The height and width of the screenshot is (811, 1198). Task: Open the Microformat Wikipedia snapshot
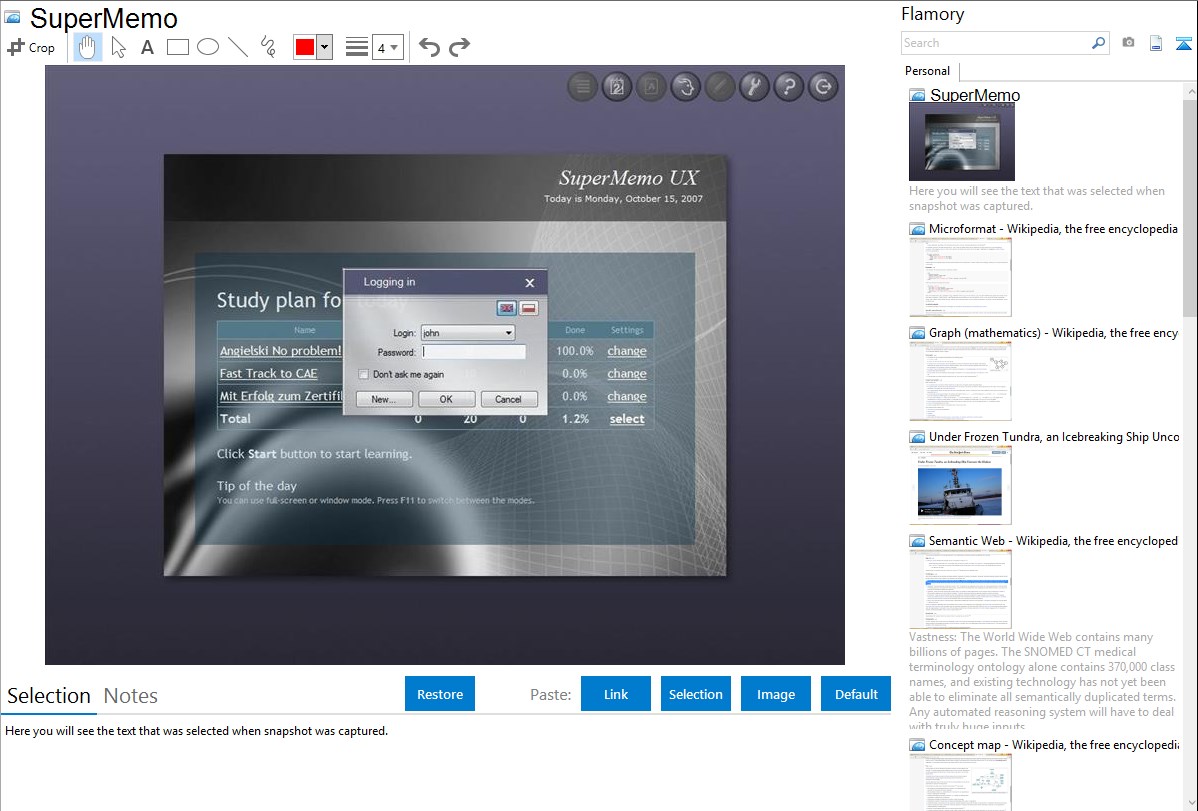(960, 277)
